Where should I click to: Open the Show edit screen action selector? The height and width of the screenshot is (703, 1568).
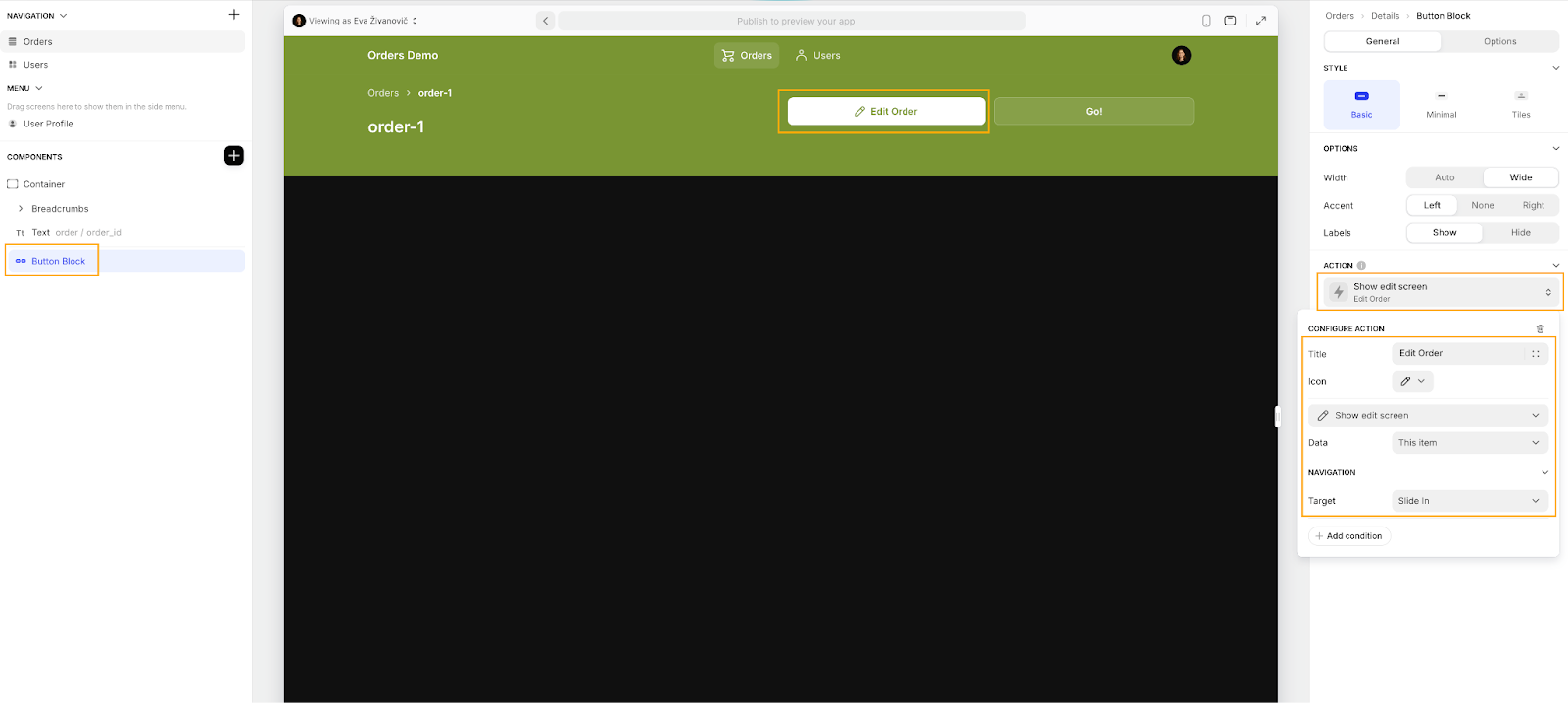(x=1441, y=292)
